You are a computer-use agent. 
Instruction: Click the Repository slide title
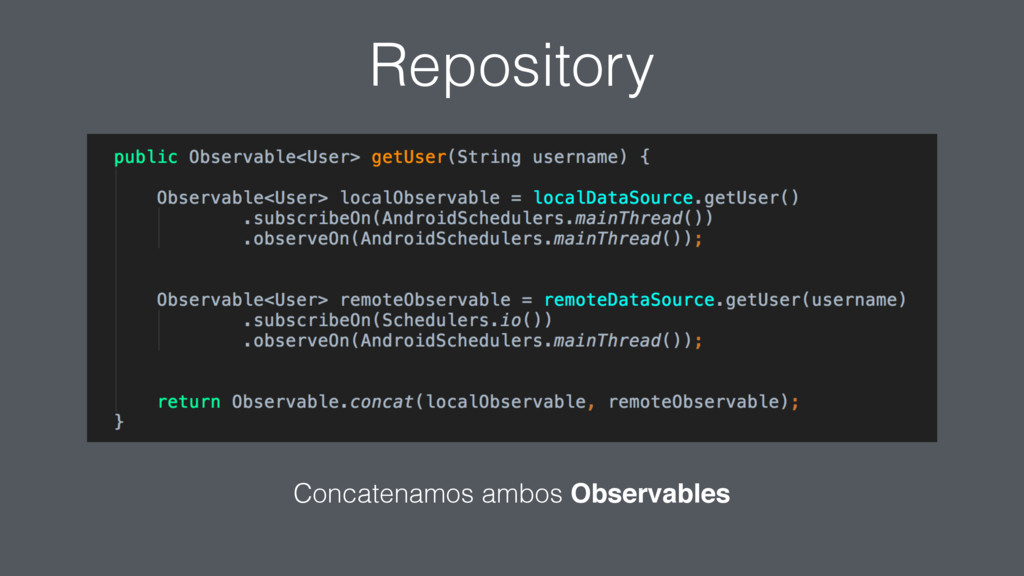(x=511, y=67)
